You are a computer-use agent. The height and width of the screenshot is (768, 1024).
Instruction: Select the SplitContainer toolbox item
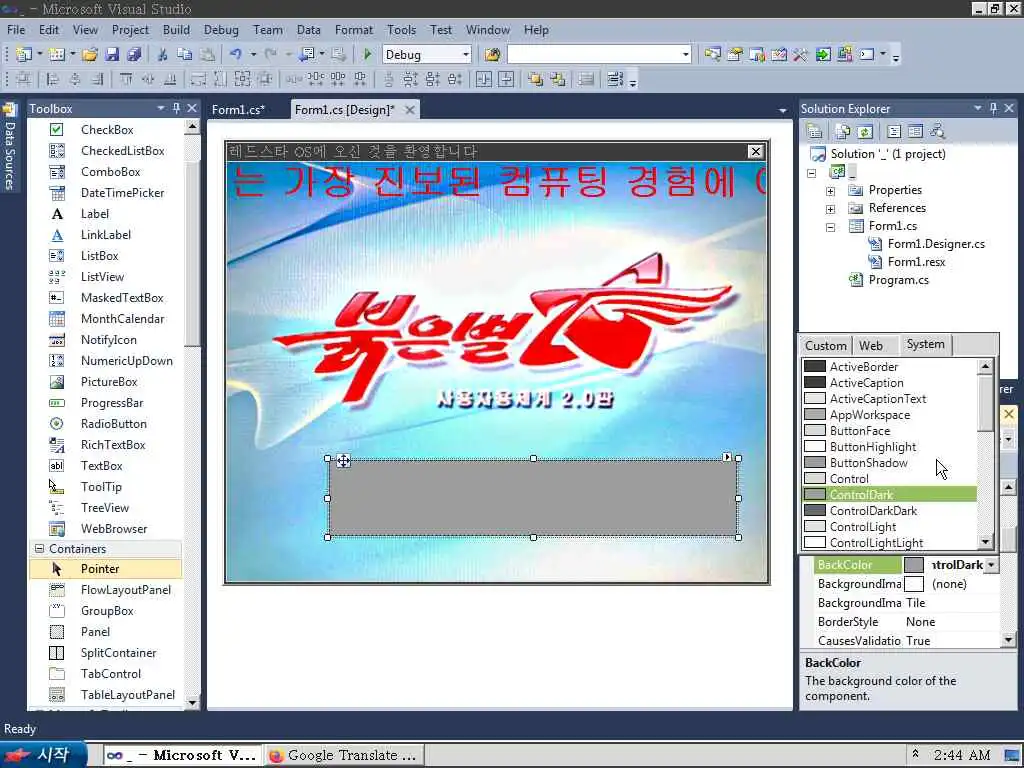coord(104,653)
